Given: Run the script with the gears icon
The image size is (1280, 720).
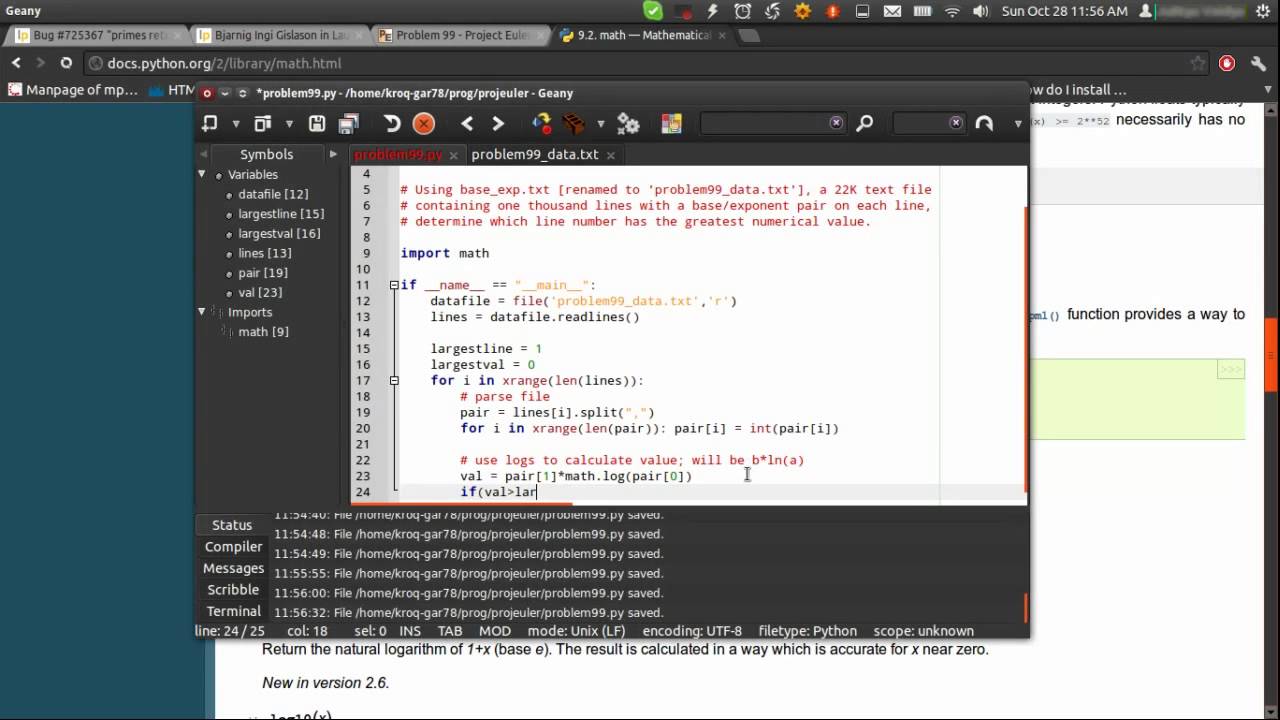Looking at the screenshot, I should (628, 123).
